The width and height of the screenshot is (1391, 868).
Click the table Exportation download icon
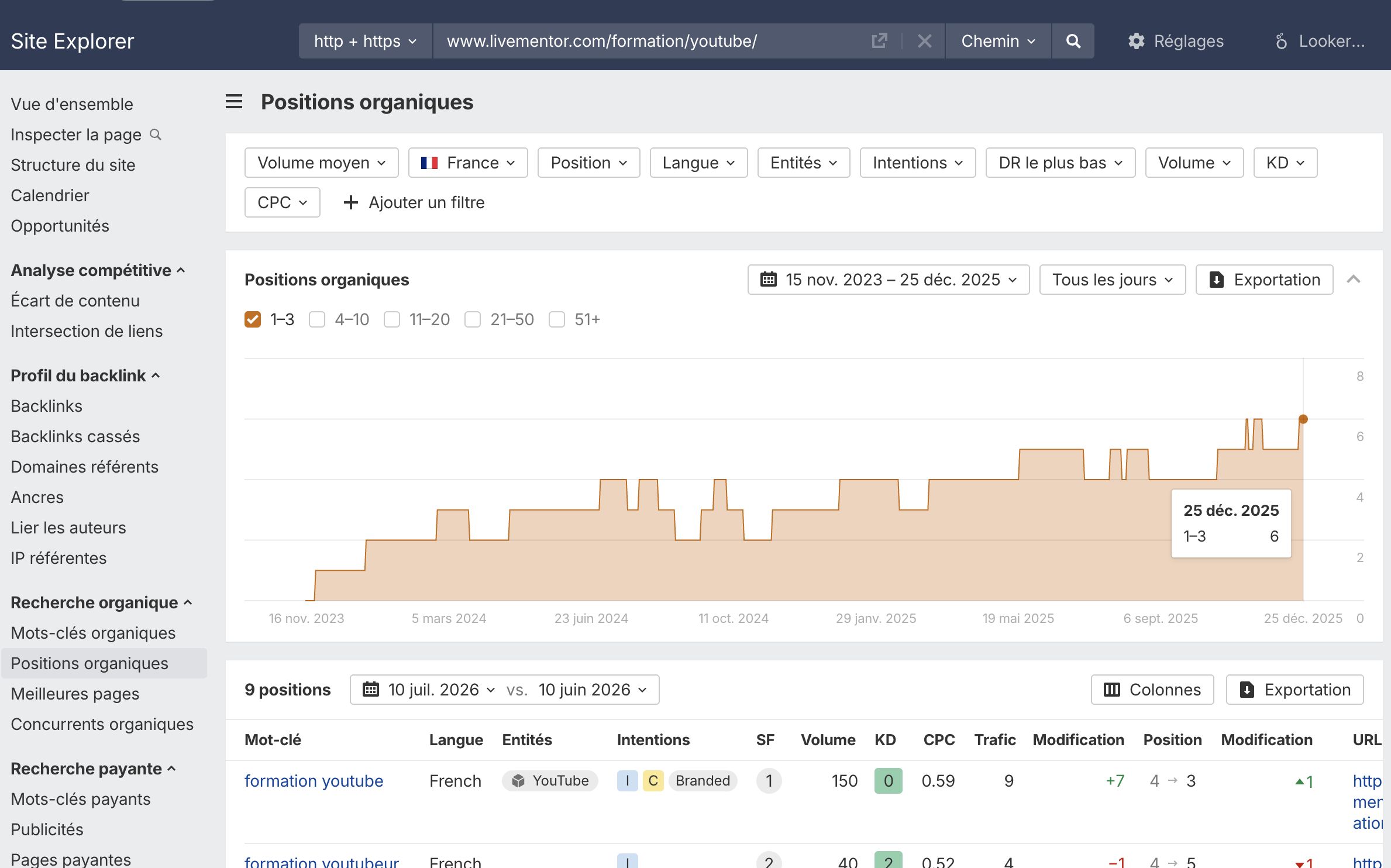coord(1247,690)
